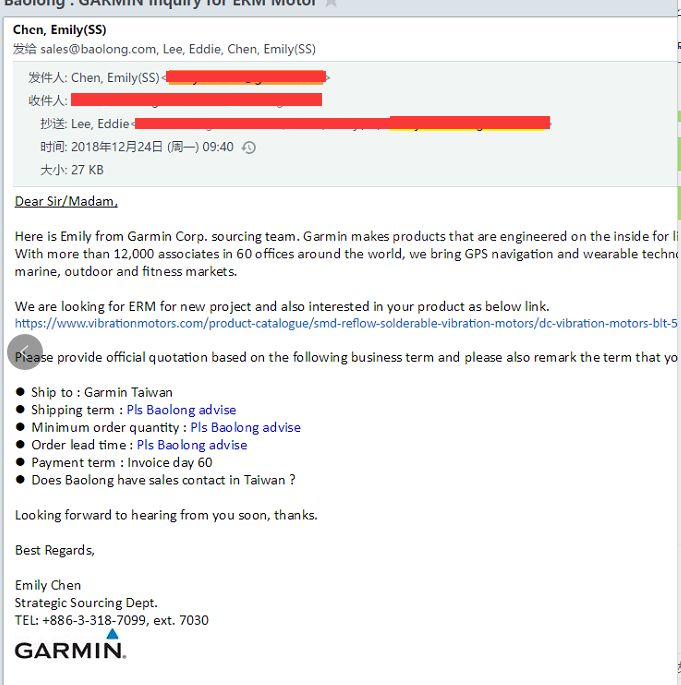Click 'Pls Baolong advise' after Shipping term

coord(181,410)
